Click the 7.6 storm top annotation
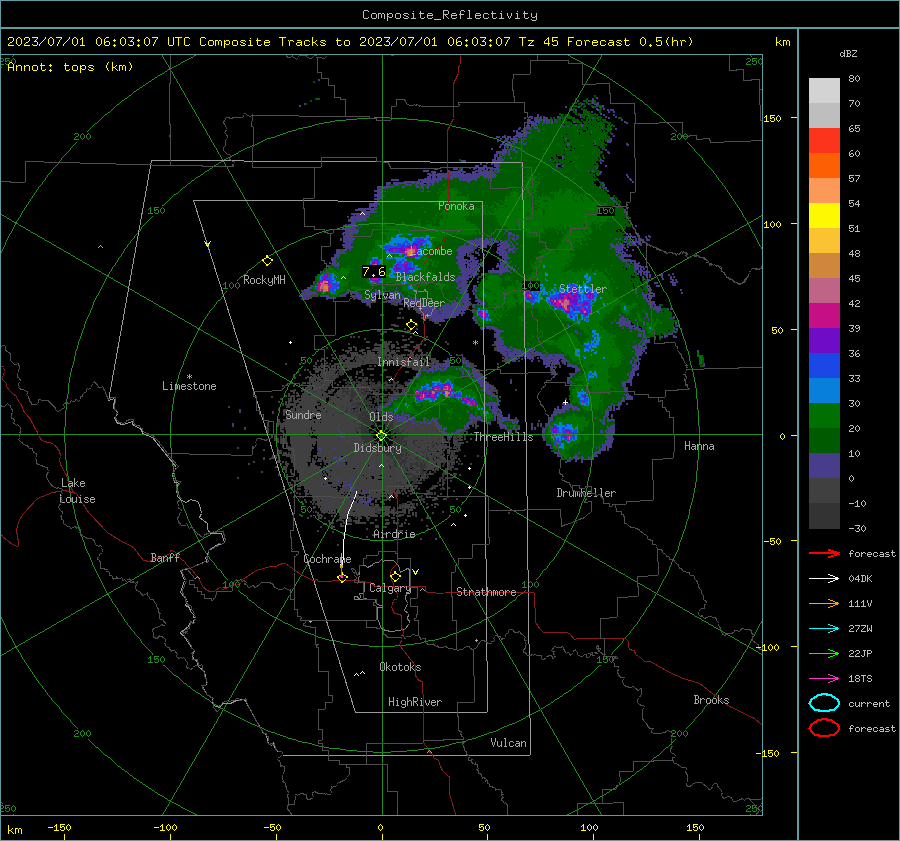 374,272
